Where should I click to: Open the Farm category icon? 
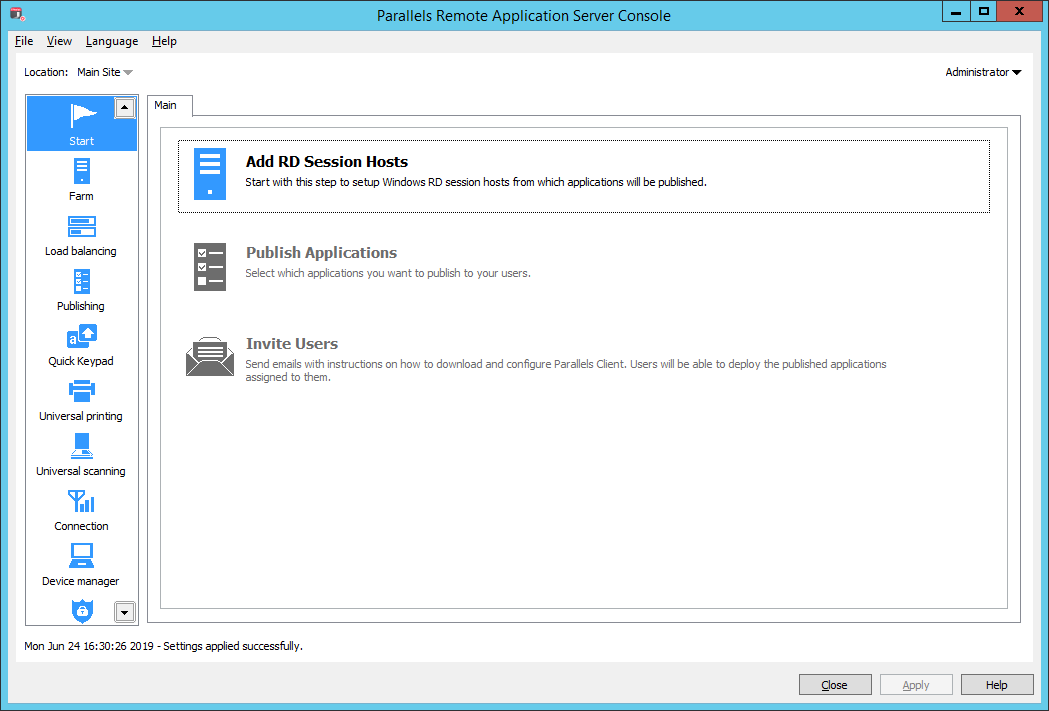(x=82, y=171)
